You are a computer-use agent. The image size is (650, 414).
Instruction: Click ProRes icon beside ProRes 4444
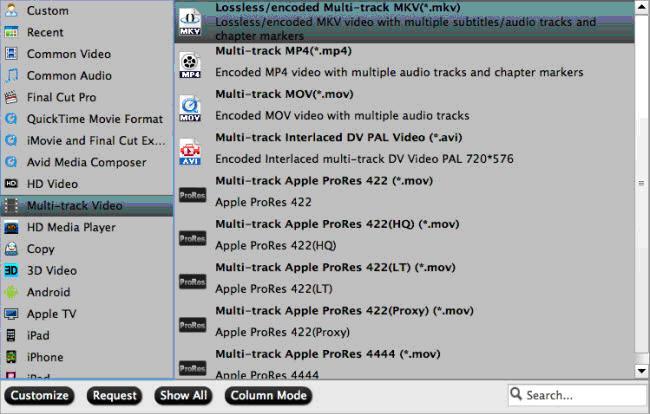192,368
